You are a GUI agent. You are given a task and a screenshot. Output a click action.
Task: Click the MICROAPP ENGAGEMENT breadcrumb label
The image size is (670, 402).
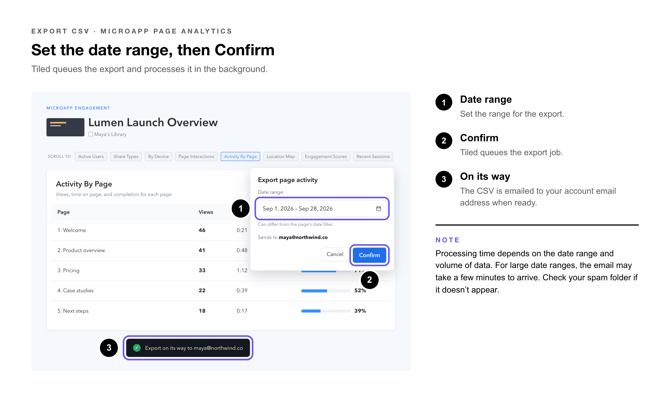[78, 108]
